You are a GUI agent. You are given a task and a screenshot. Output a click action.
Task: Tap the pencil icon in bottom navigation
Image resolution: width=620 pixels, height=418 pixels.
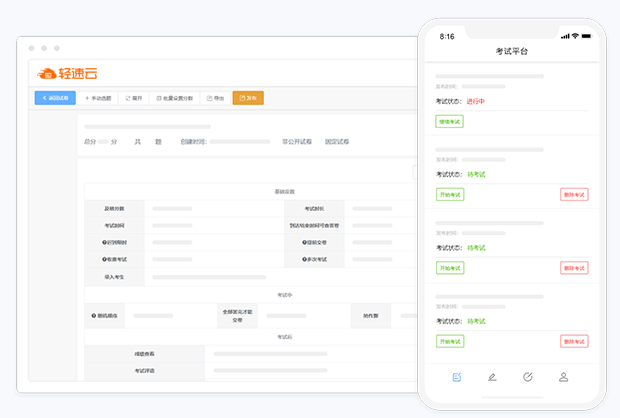pos(492,377)
